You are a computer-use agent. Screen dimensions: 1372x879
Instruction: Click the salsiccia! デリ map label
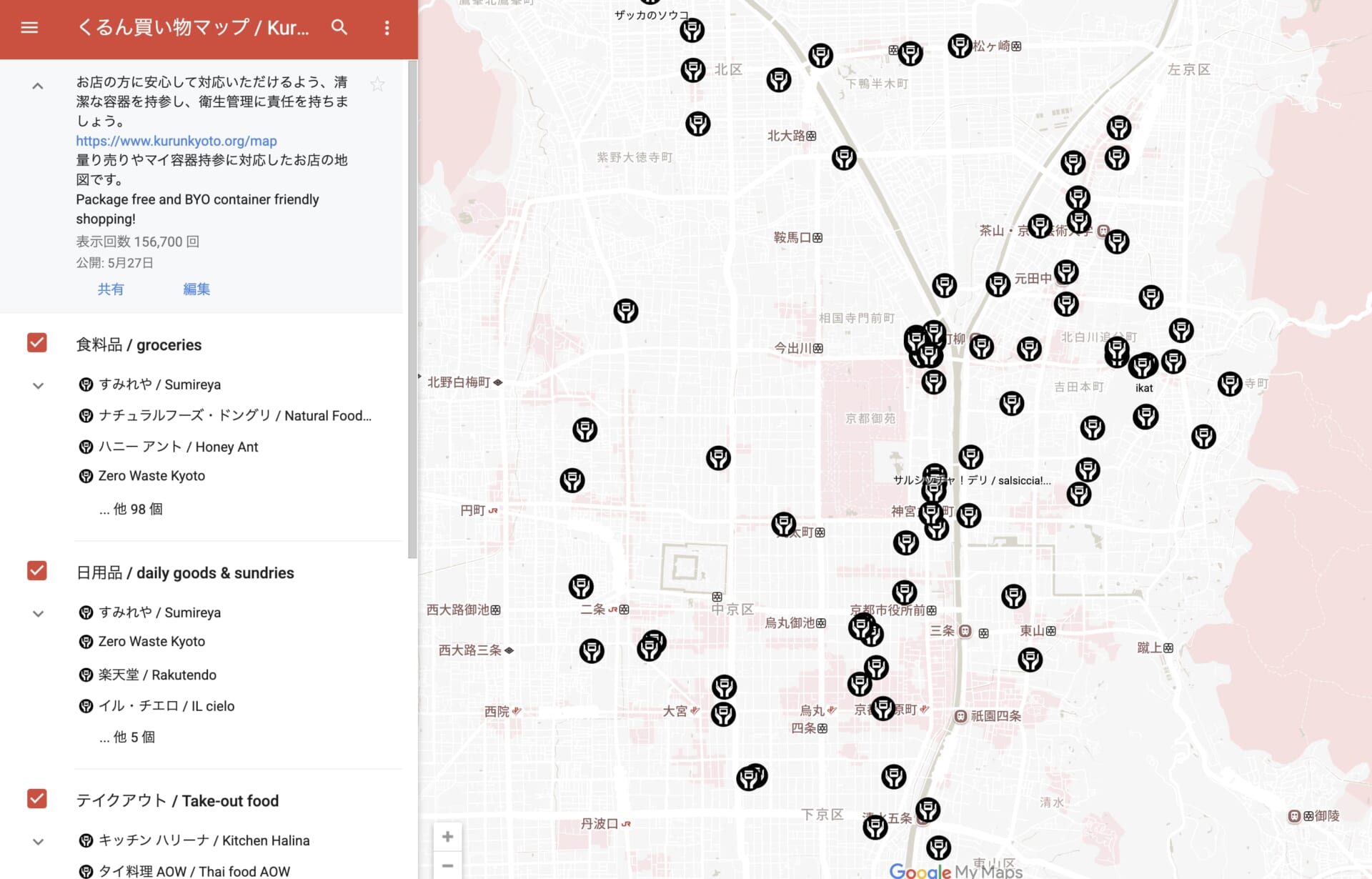[x=972, y=480]
